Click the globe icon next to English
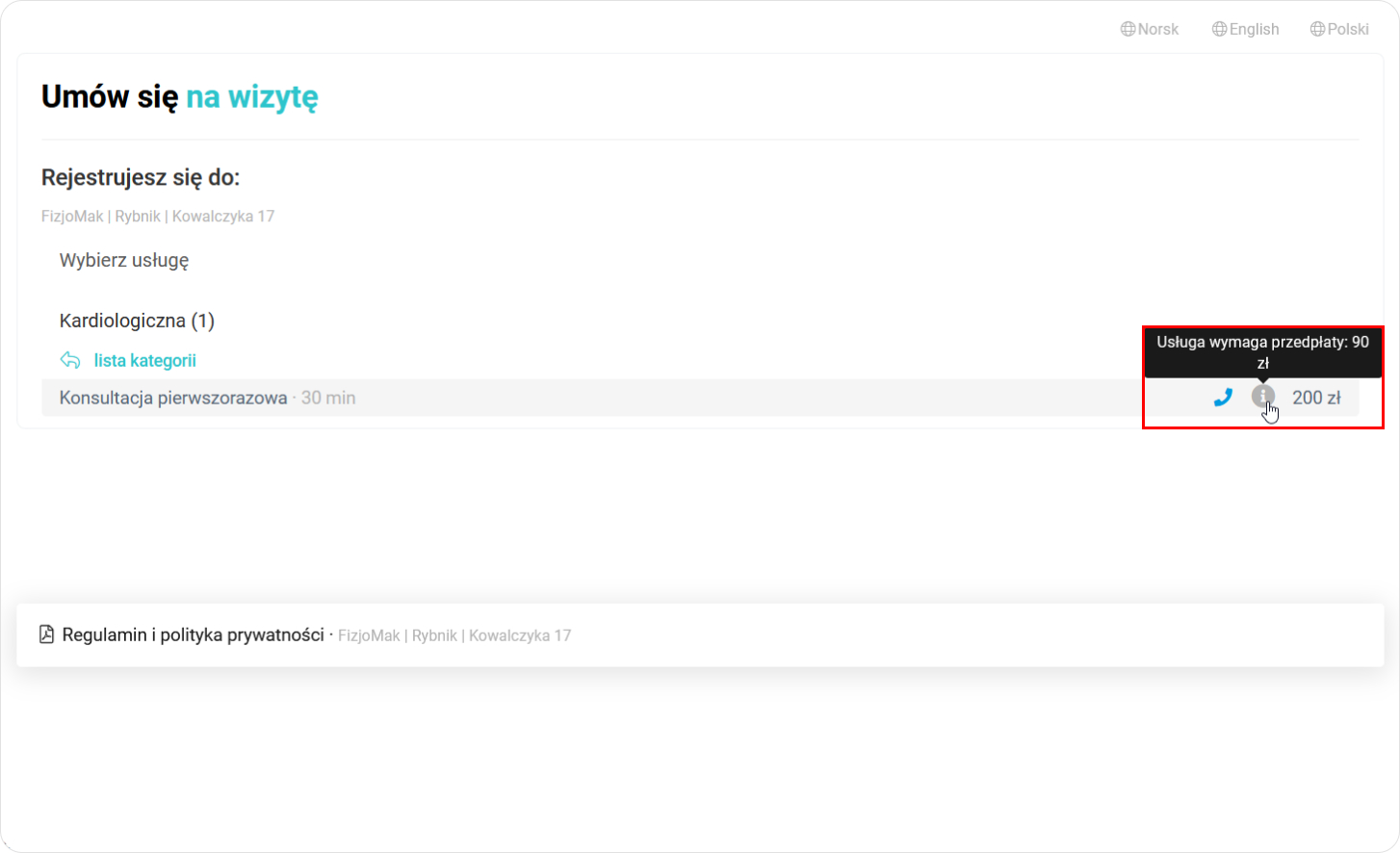The width and height of the screenshot is (1400, 853). [x=1219, y=29]
